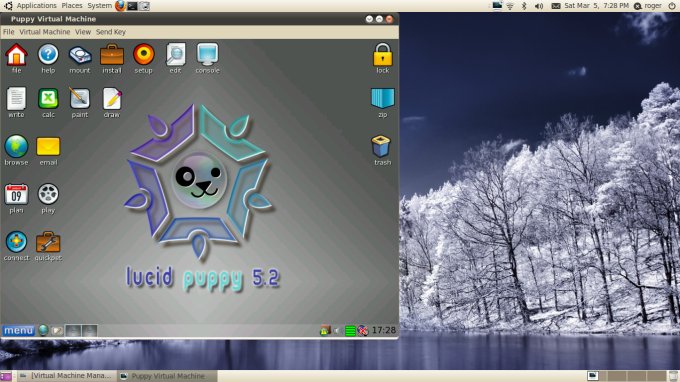Launch the 'install' briefcase icon
680x382 pixels.
click(x=112, y=54)
